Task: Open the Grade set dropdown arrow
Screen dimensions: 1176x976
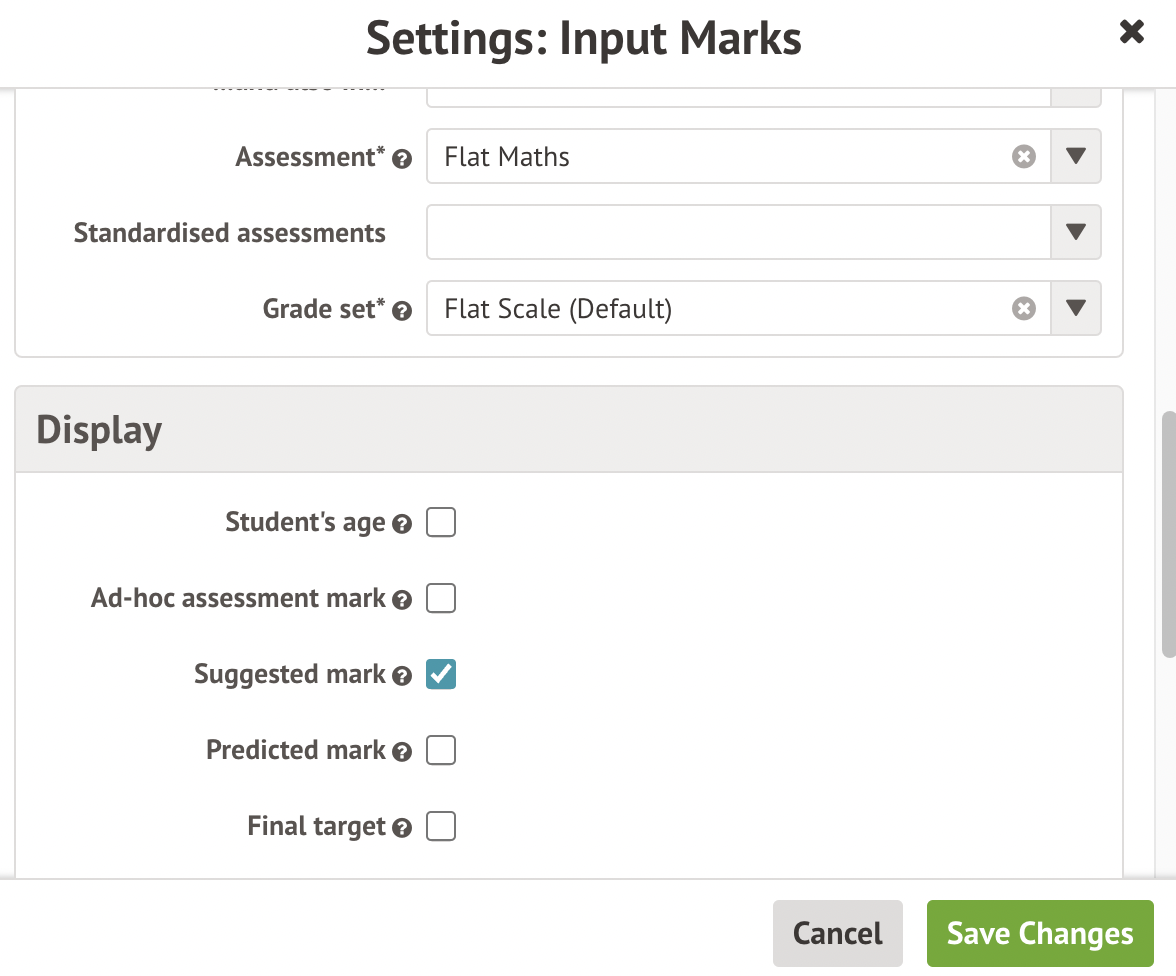Action: (x=1076, y=309)
